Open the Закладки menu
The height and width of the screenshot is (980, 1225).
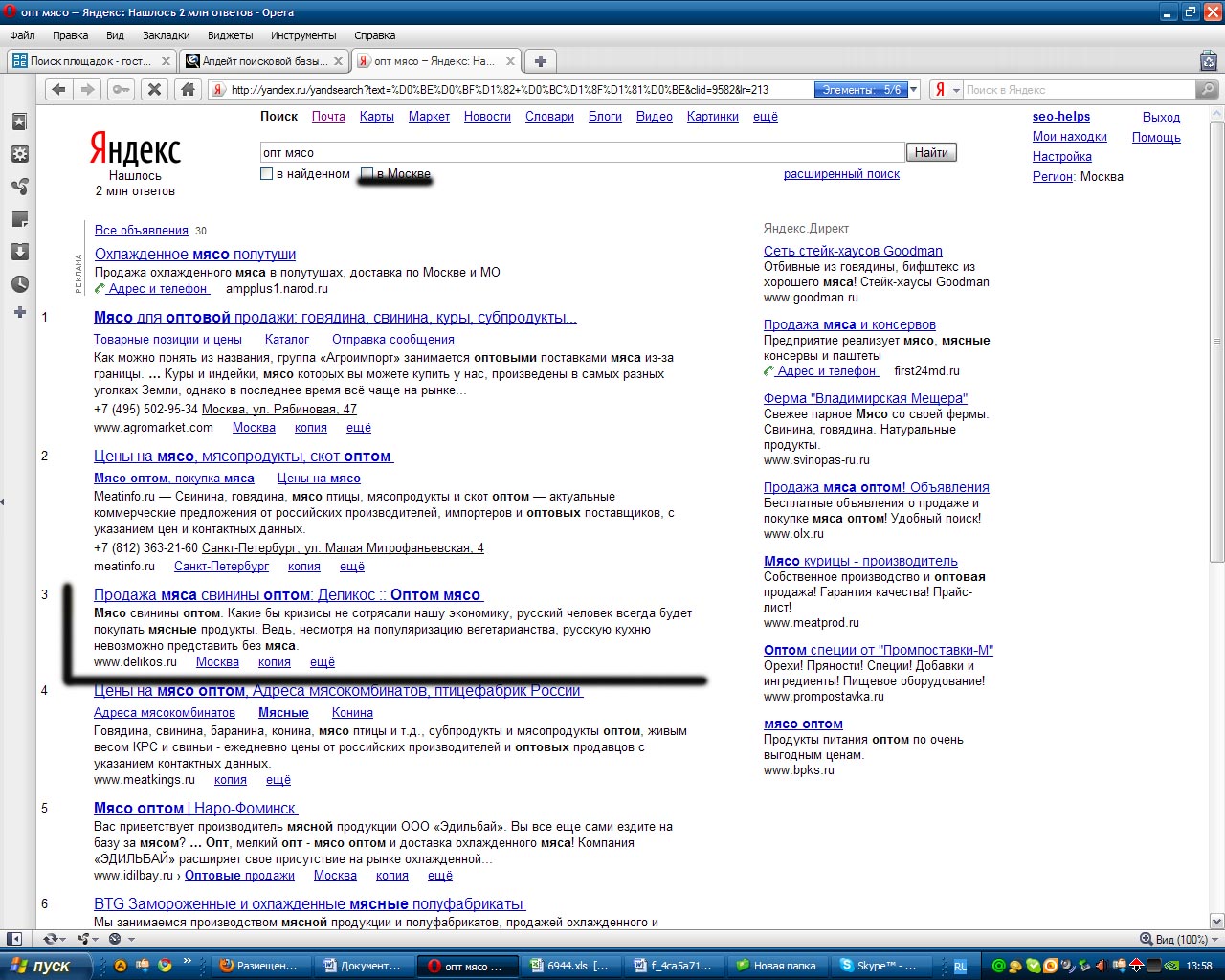pyautogui.click(x=167, y=35)
